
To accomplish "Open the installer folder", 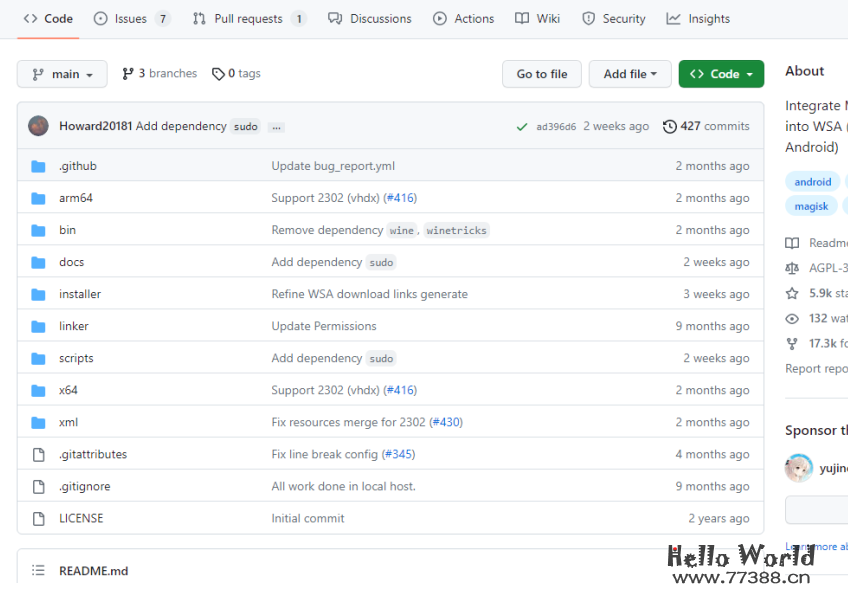I will pyautogui.click(x=80, y=294).
